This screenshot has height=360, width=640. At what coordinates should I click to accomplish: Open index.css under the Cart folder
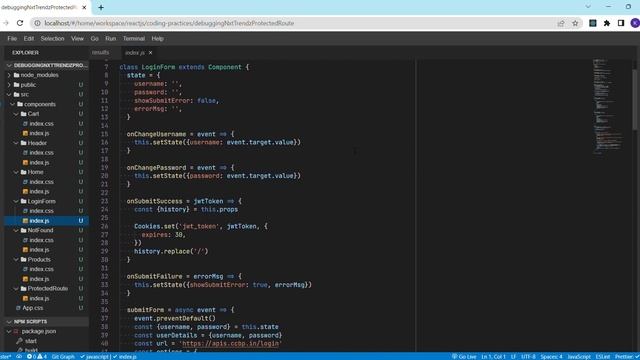(47, 124)
